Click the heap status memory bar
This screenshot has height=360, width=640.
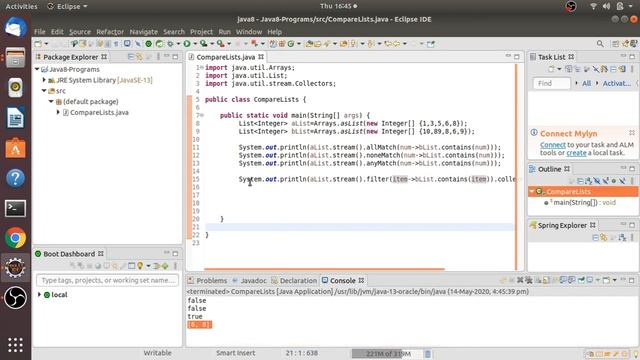387,353
